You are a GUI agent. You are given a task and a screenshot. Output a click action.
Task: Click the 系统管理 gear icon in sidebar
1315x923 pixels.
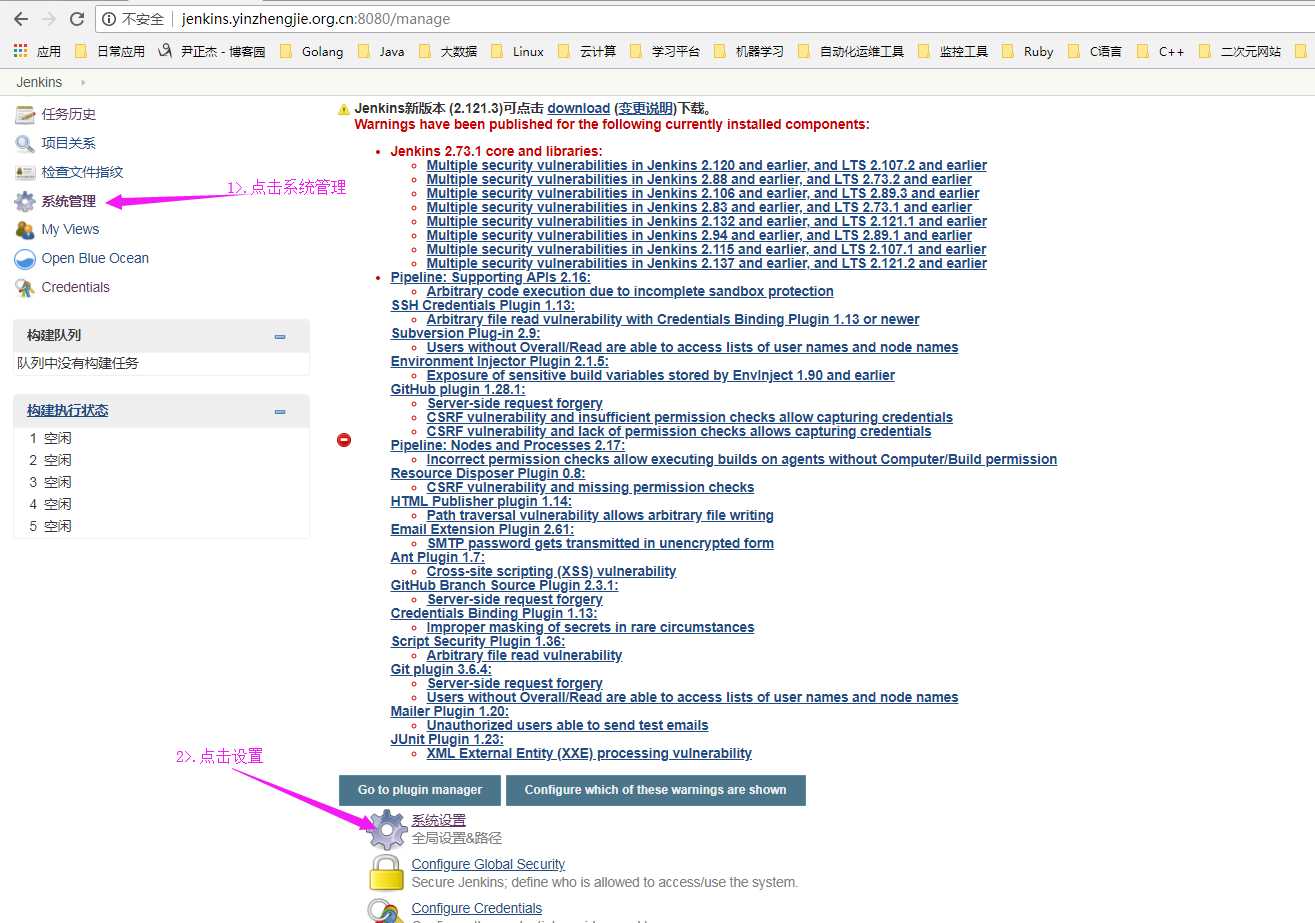pos(25,201)
